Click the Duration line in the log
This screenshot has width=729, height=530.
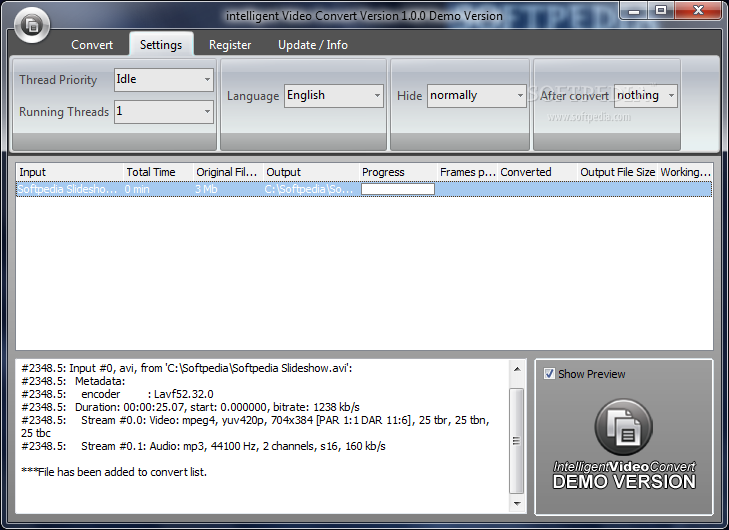click(x=191, y=407)
